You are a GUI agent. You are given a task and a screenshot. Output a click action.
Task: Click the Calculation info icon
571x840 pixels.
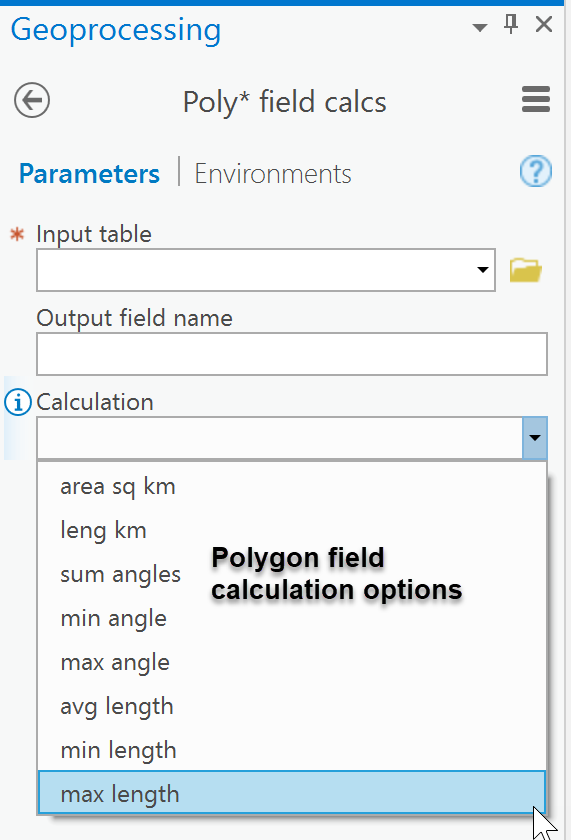coord(18,402)
